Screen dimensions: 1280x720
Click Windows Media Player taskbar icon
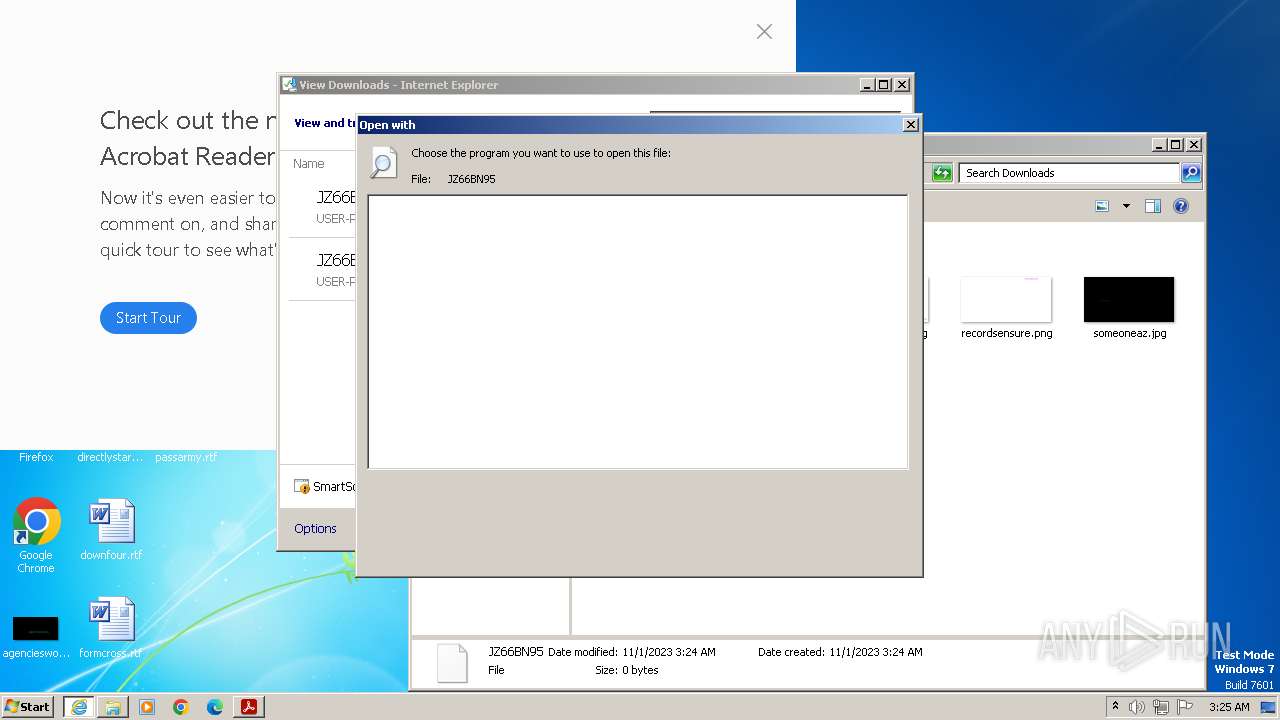[147, 707]
